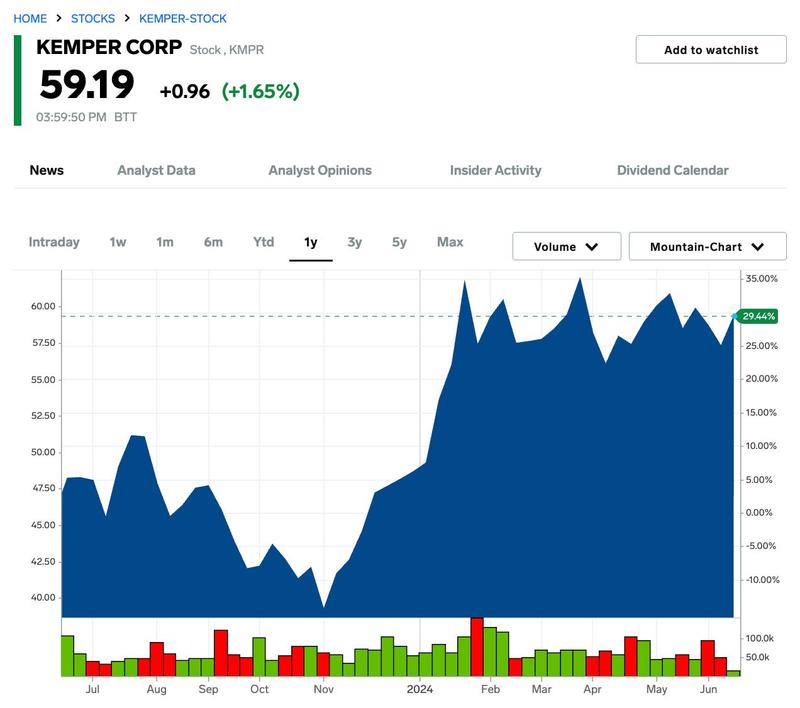Click the Nov x-axis label
The width and height of the screenshot is (800, 708).
(x=323, y=689)
